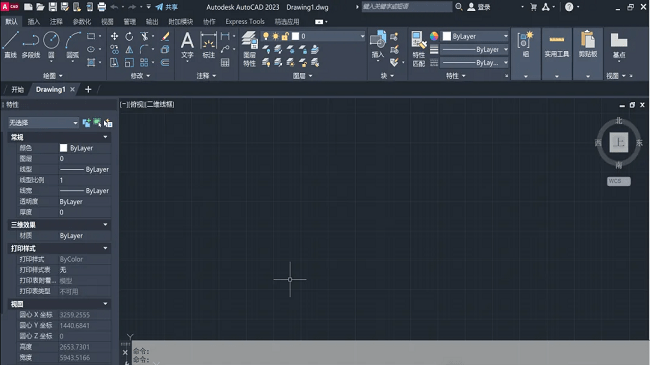Image resolution: width=650 pixels, height=365 pixels.
Task: Click the Quick Select icon in properties palette
Action: 108,123
